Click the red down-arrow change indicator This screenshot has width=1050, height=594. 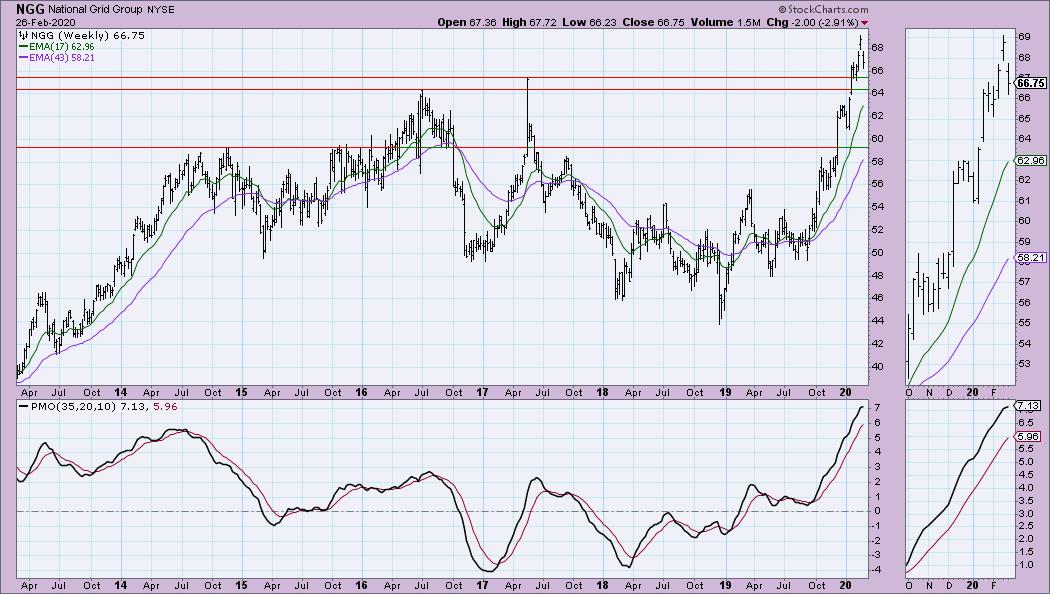865,23
